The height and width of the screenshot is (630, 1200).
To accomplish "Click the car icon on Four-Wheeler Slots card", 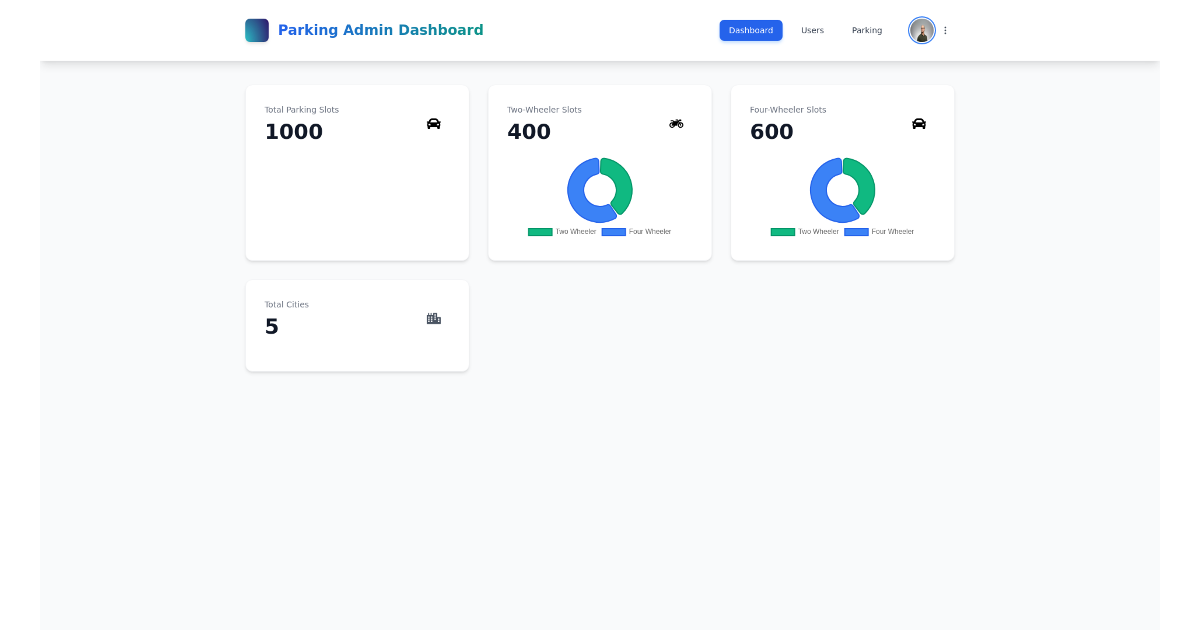I will [x=919, y=123].
